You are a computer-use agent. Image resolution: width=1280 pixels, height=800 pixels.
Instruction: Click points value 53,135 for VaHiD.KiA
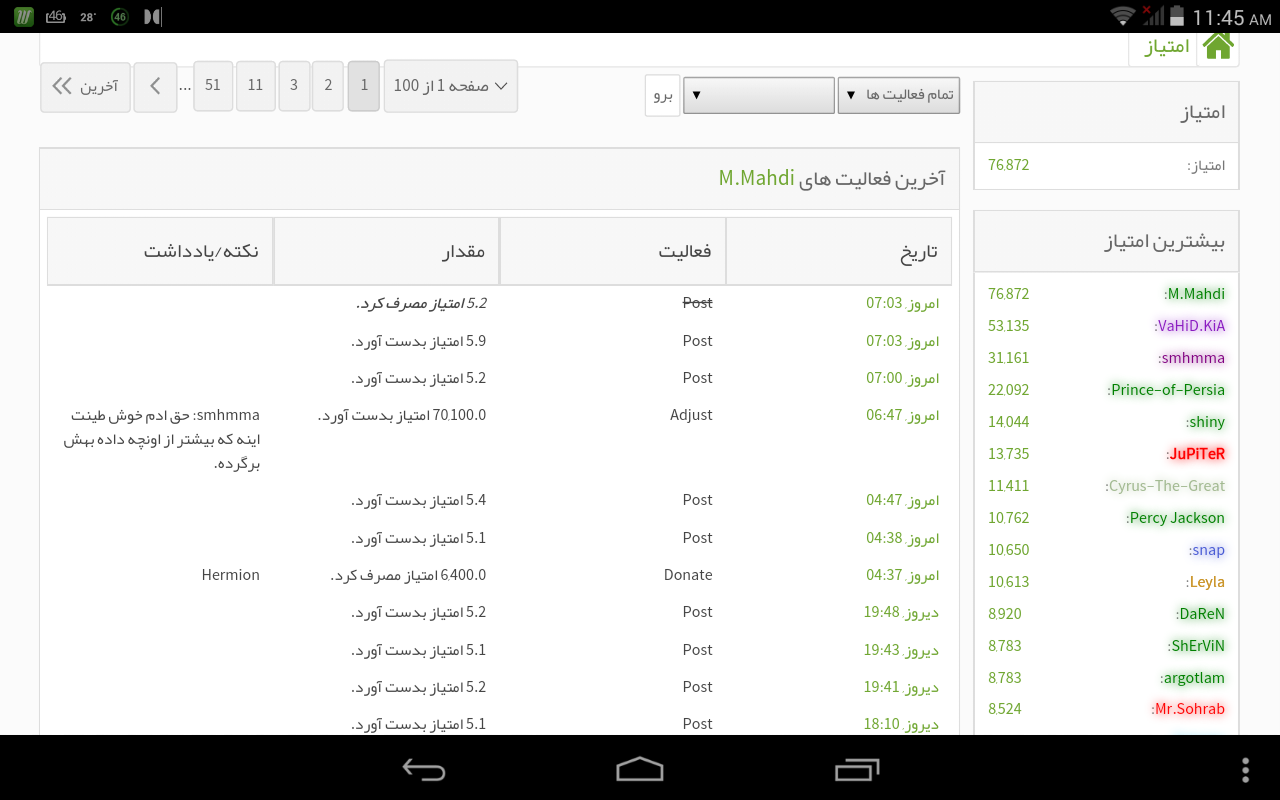[1008, 326]
